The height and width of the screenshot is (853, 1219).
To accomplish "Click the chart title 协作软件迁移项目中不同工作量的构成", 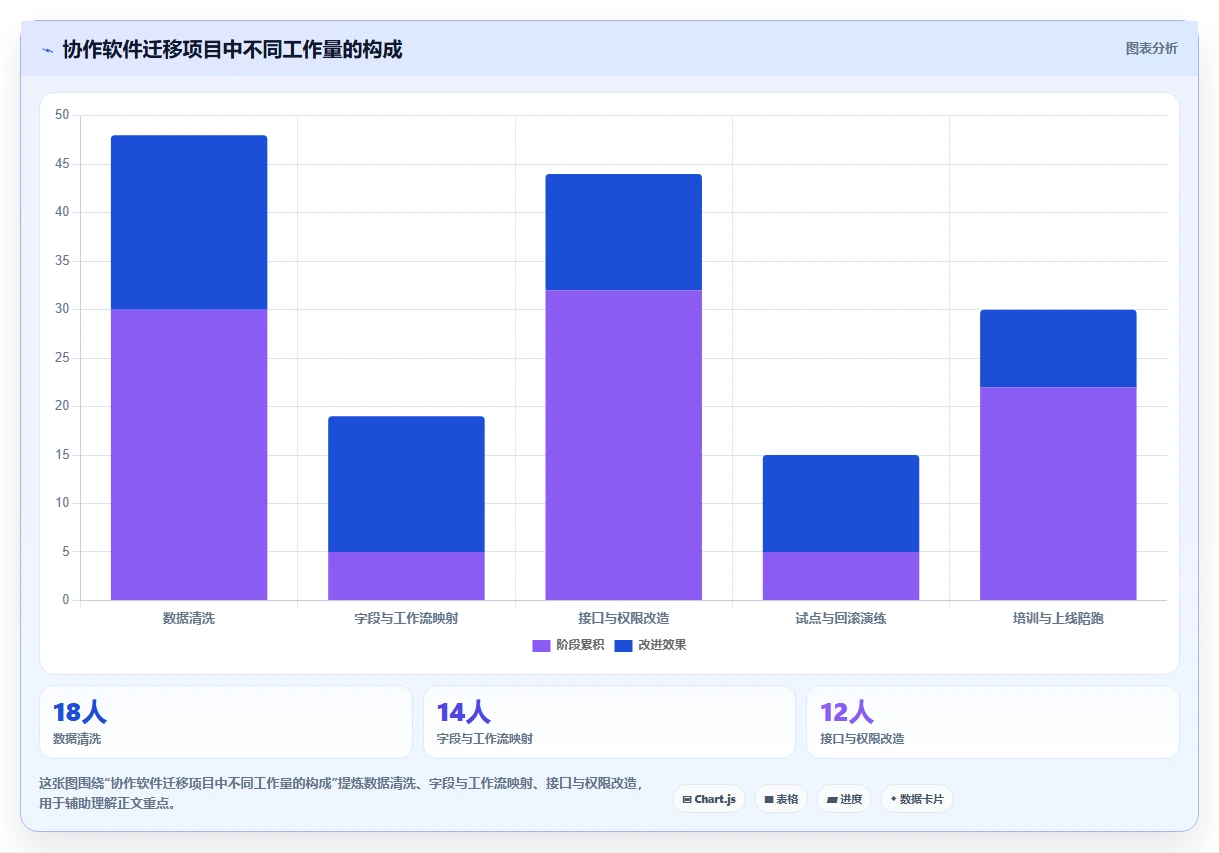I will [x=232, y=49].
